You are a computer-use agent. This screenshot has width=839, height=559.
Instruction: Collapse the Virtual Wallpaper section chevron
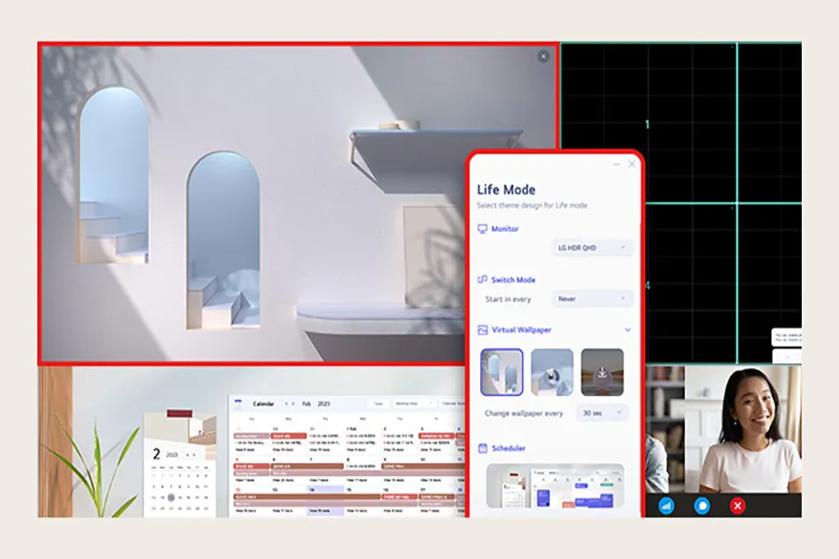tap(628, 329)
